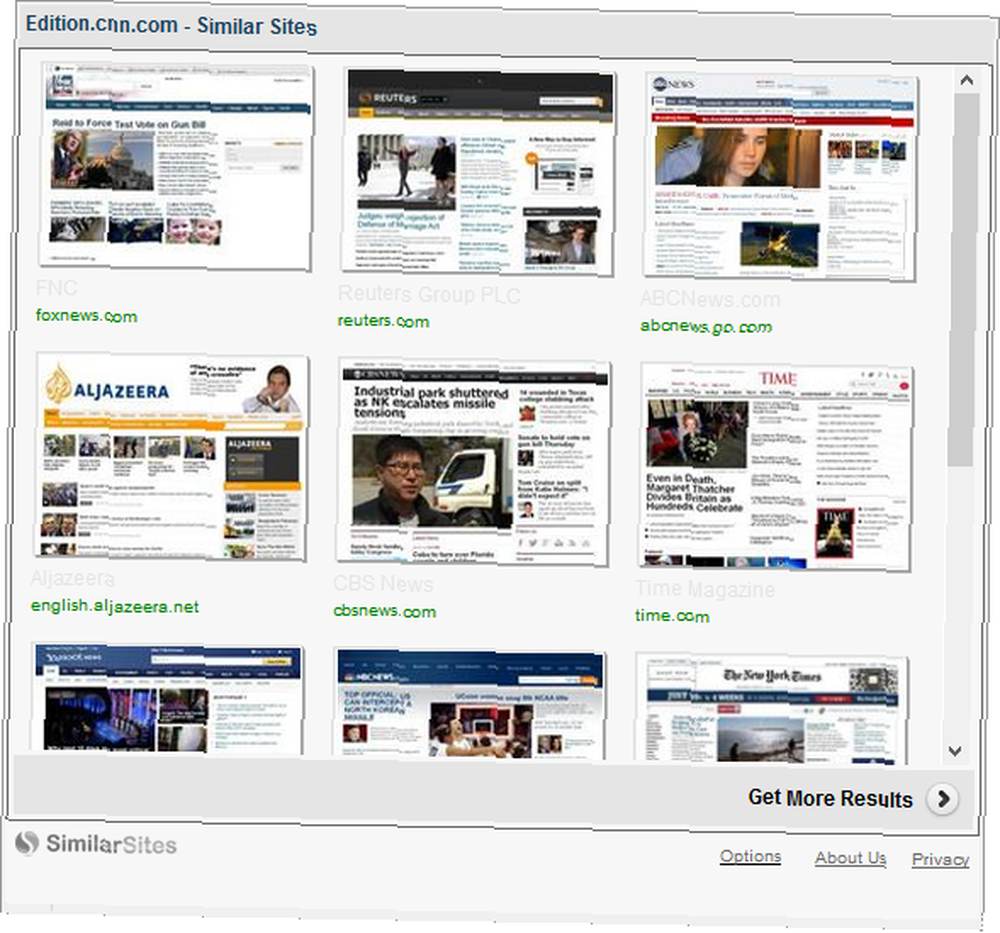Image resolution: width=1000 pixels, height=933 pixels.
Task: Click the Reuters Group PLC title
Action: click(x=429, y=294)
